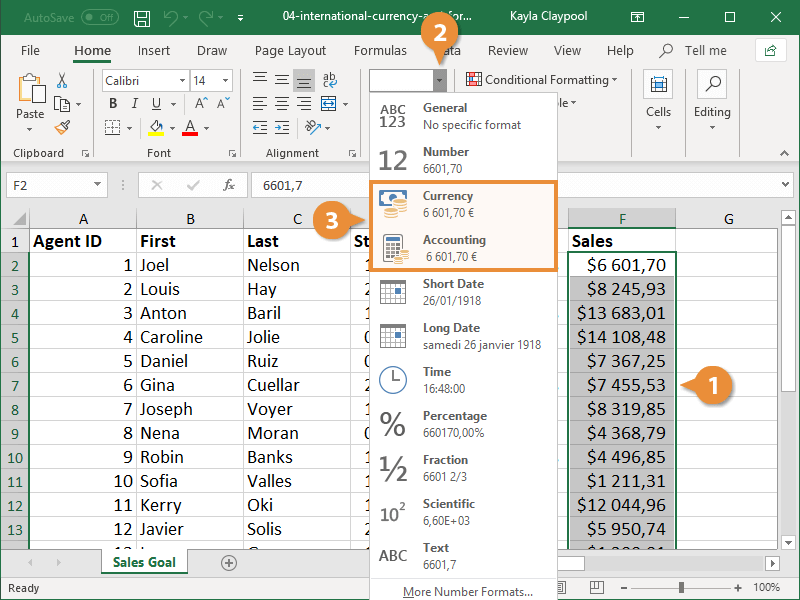The image size is (800, 600).
Task: Switch to the View tab
Action: (567, 51)
